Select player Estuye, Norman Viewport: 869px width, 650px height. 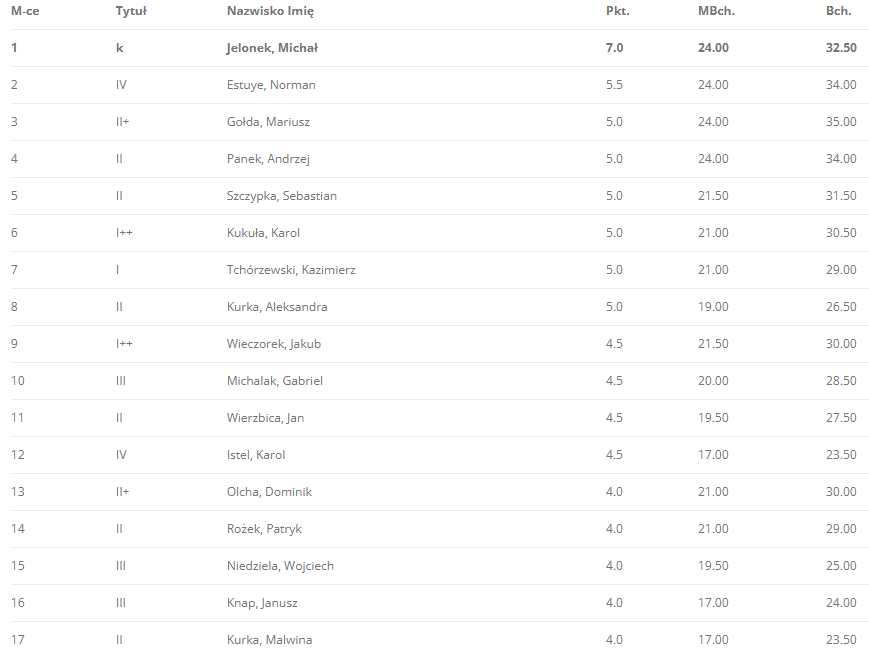click(x=271, y=85)
